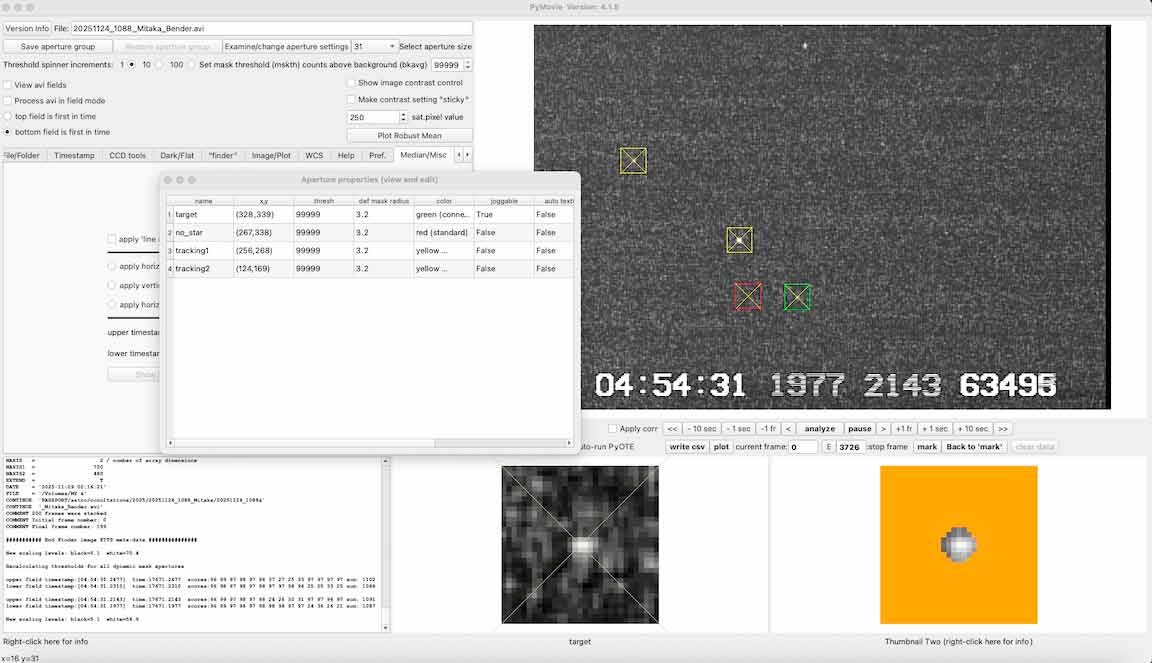Jump to last frame with >> button

tap(1003, 429)
